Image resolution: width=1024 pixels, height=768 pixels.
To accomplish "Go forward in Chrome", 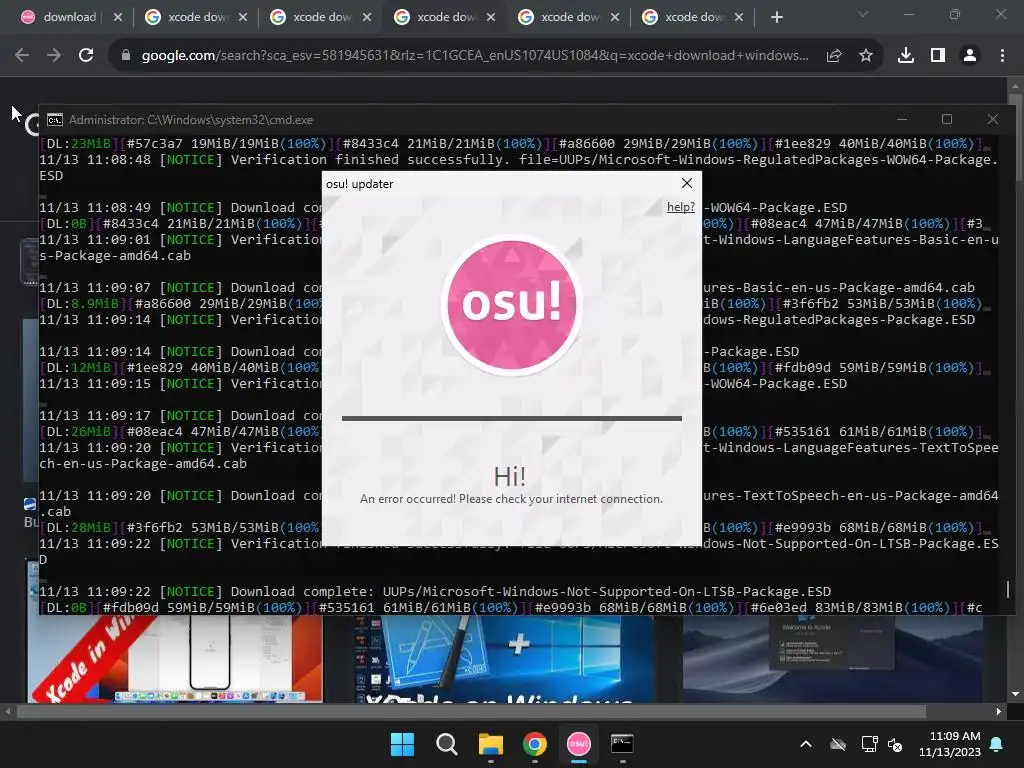I will [x=54, y=56].
